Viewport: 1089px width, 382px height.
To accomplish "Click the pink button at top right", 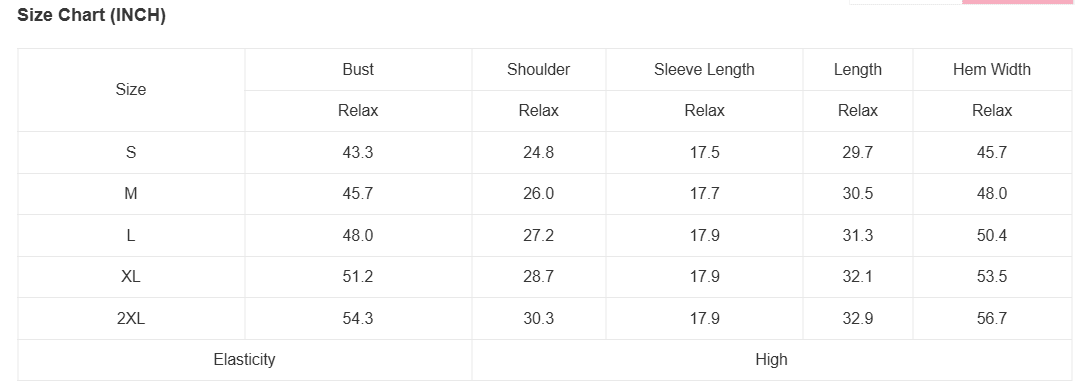I will tap(1017, 2).
